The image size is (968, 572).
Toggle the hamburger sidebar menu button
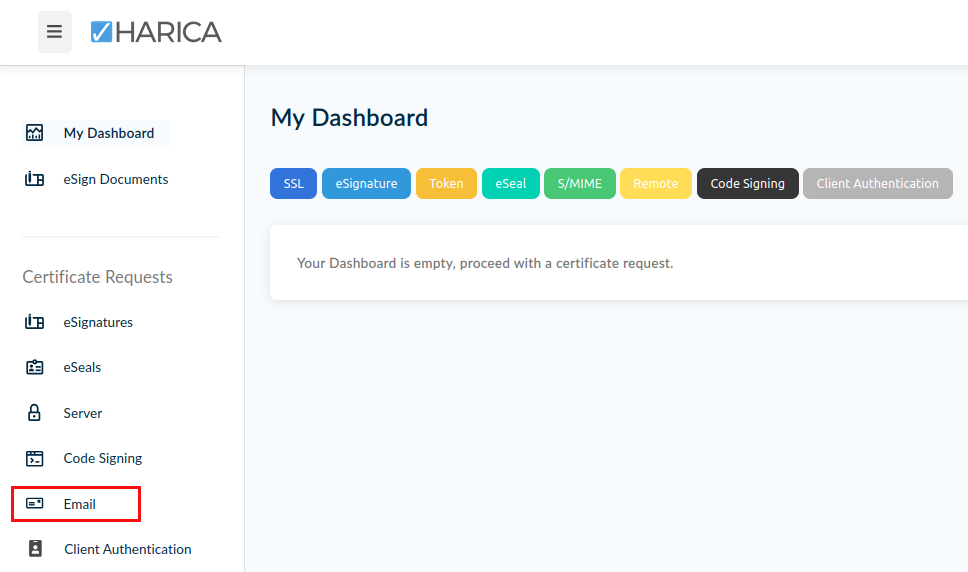(x=55, y=32)
